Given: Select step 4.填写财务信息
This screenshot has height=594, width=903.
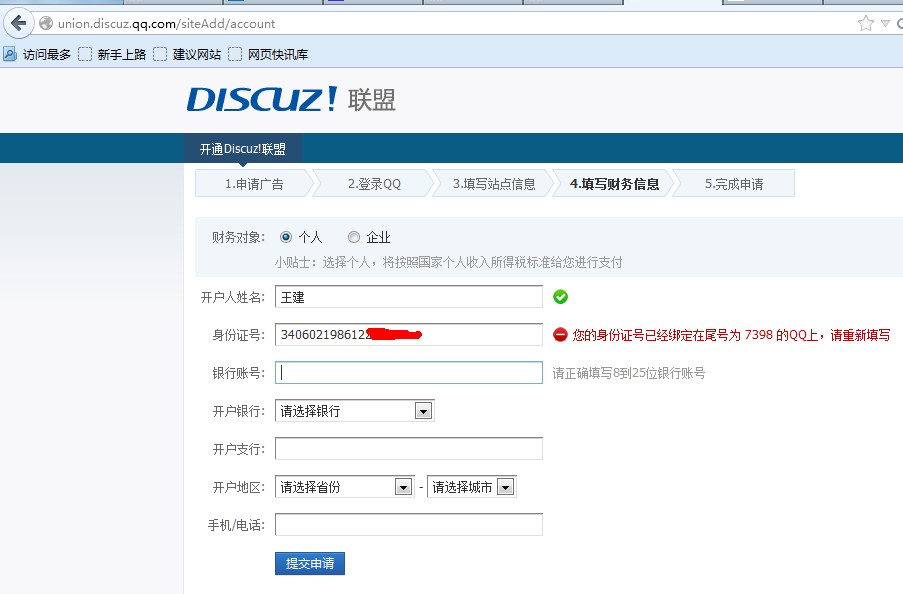Looking at the screenshot, I should coord(614,184).
